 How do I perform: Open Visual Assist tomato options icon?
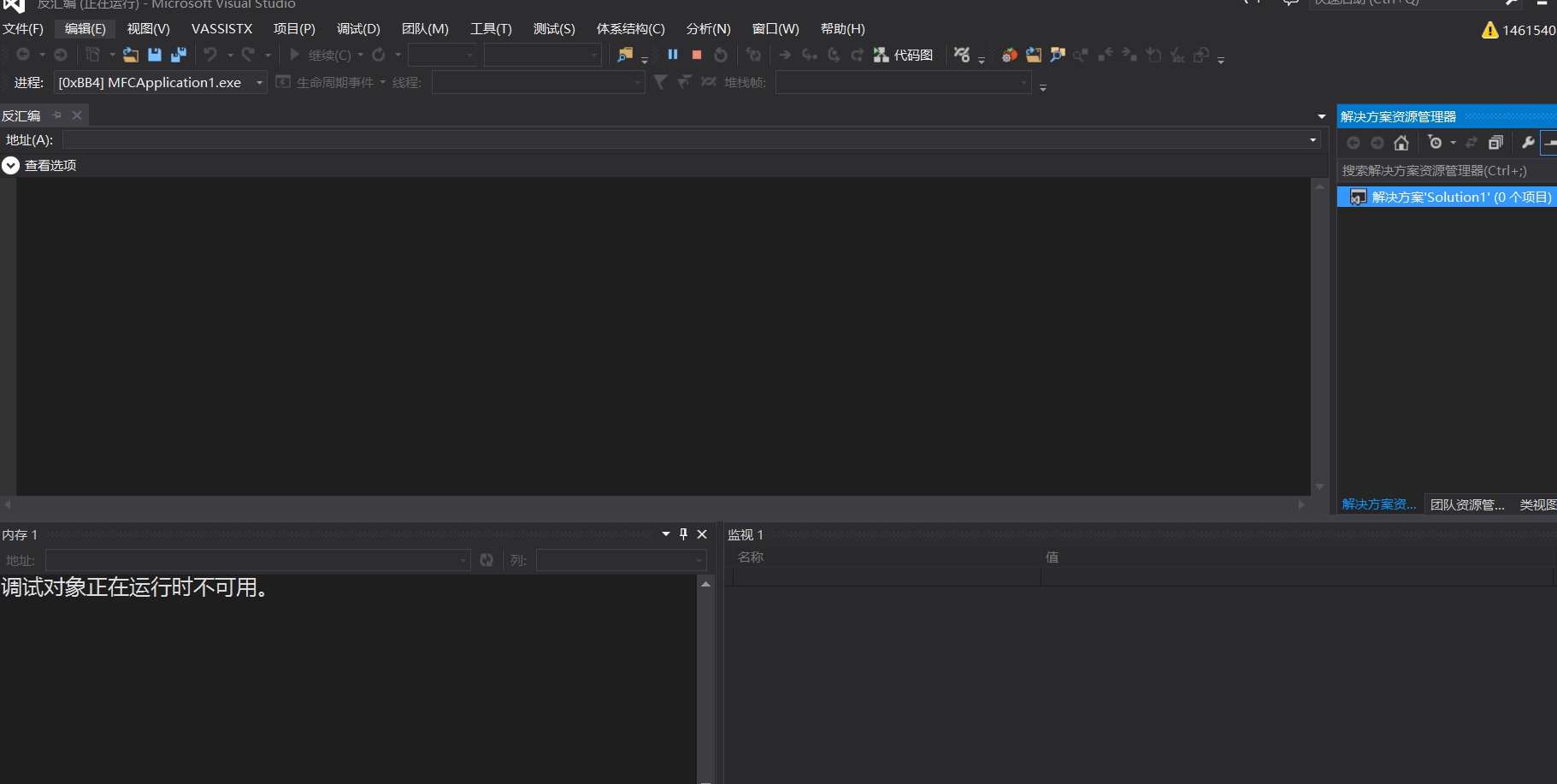point(1010,55)
